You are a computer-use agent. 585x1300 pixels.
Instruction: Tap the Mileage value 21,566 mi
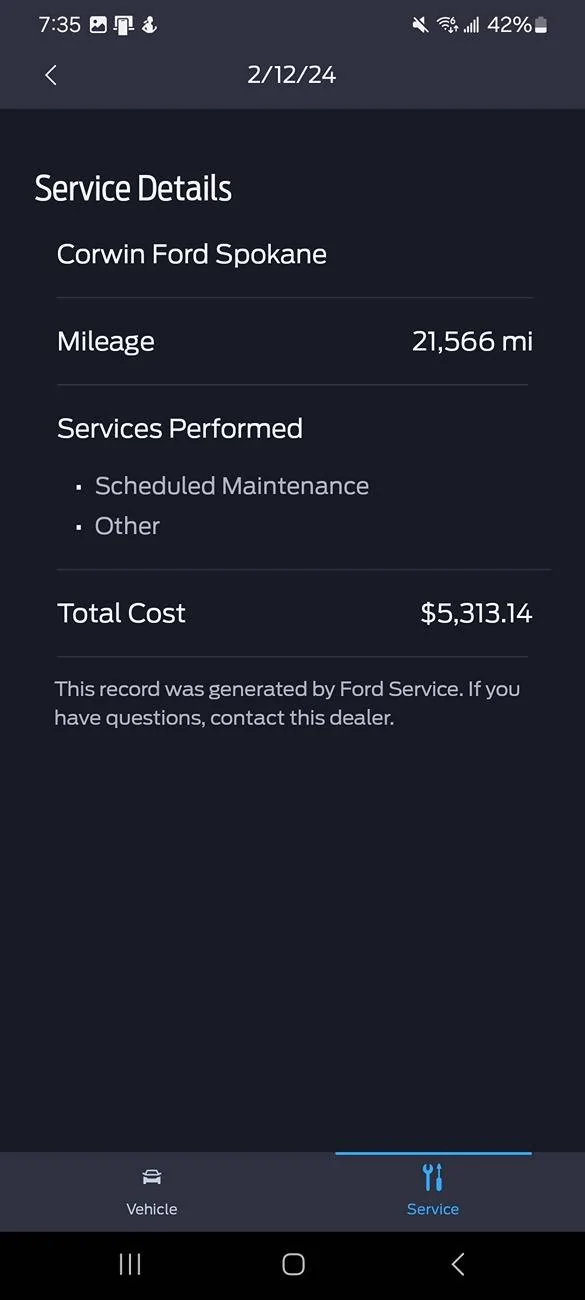click(472, 341)
